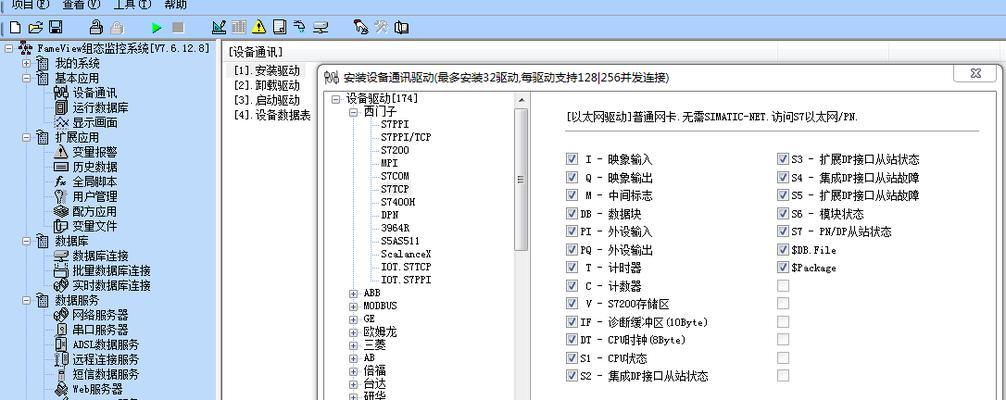
Task: Toggle the $DB.File checkbox
Action: [783, 249]
